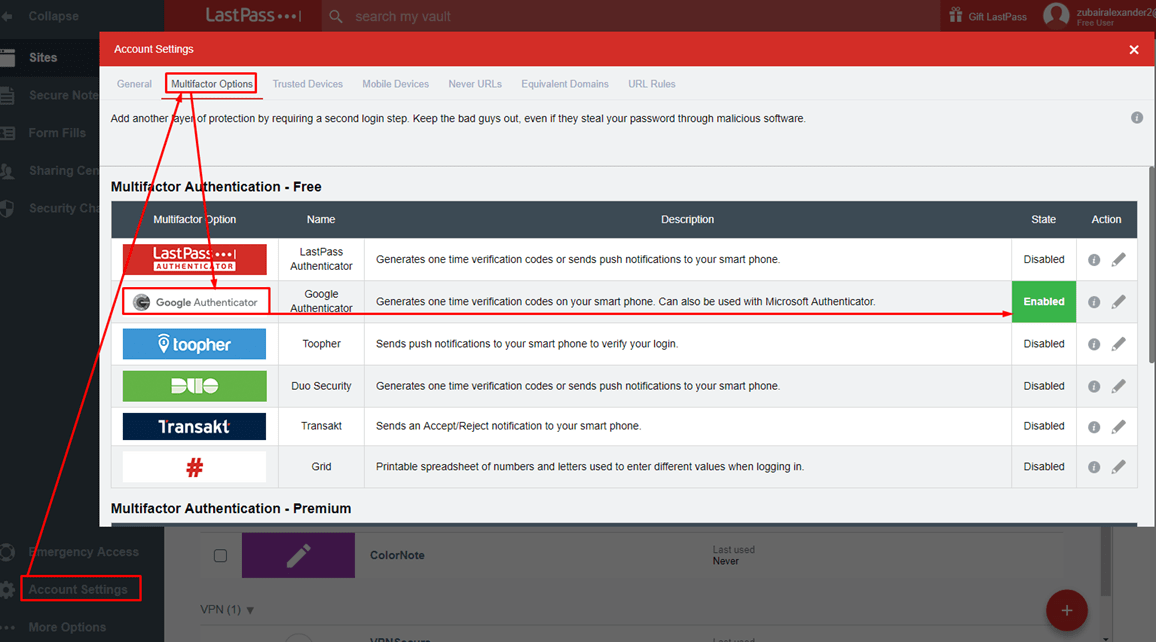
Task: Click info icon in Grid row
Action: [1094, 467]
